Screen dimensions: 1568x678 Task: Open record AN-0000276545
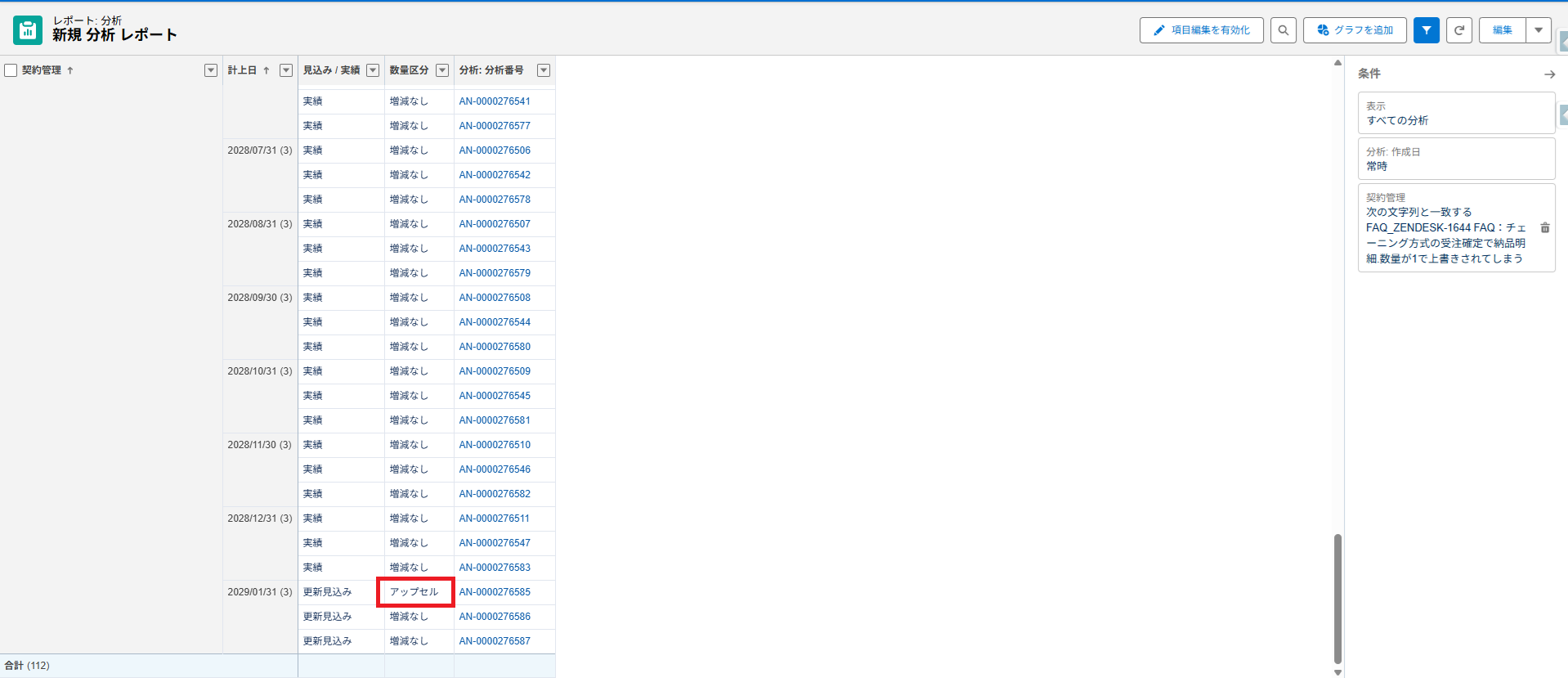pos(495,396)
